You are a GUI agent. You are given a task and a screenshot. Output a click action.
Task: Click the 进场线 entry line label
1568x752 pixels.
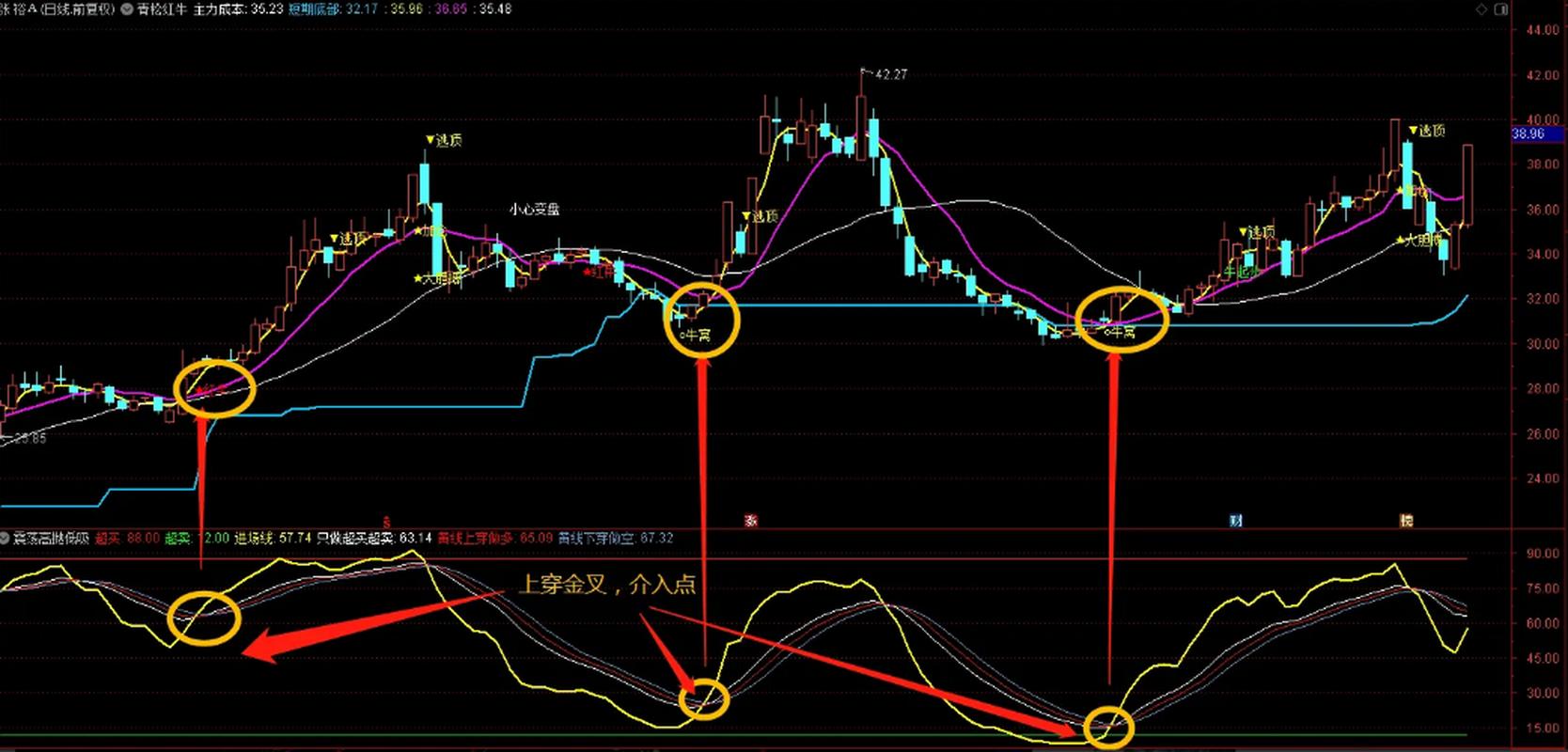point(253,539)
